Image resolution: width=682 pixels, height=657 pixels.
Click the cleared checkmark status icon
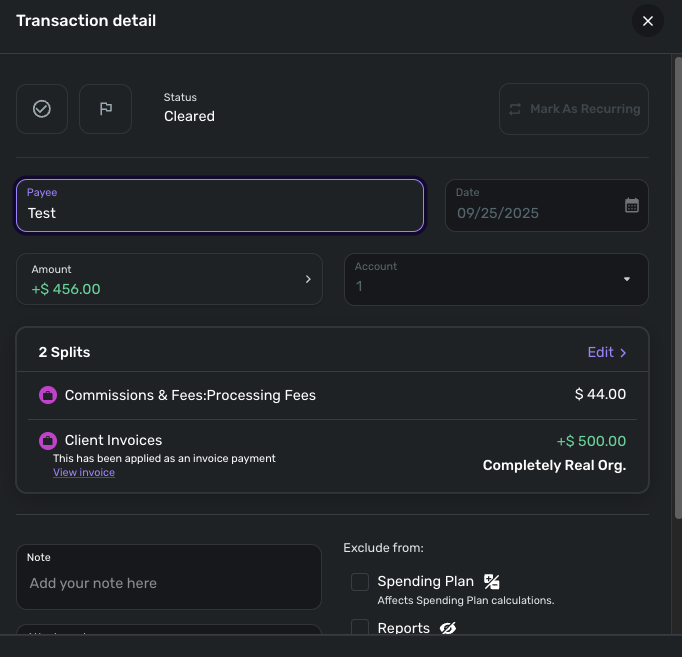pos(42,109)
